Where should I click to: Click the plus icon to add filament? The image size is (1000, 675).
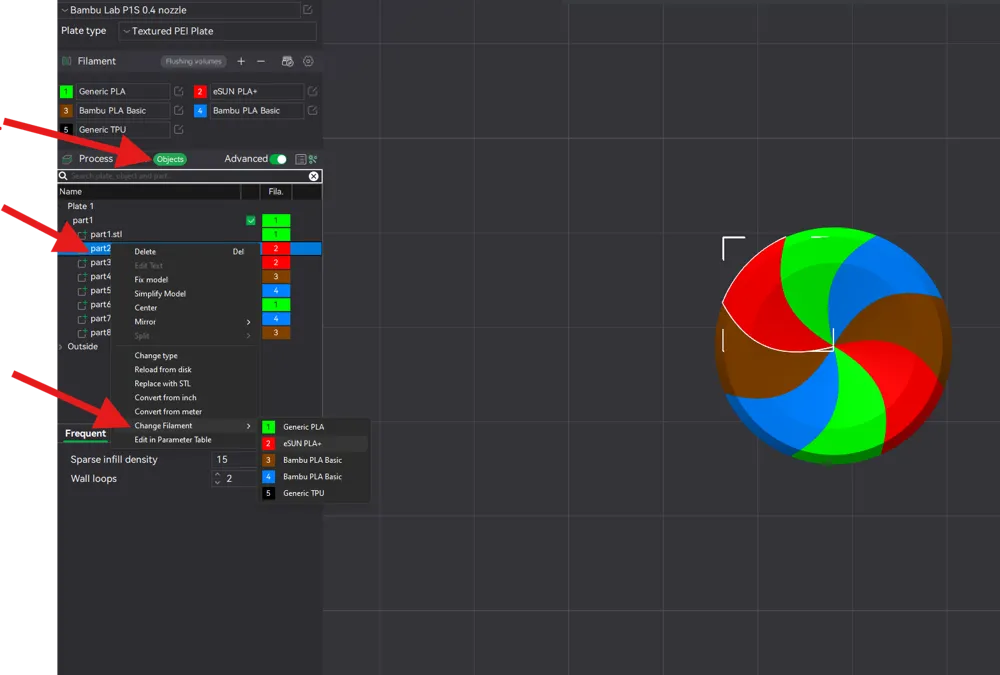point(241,61)
